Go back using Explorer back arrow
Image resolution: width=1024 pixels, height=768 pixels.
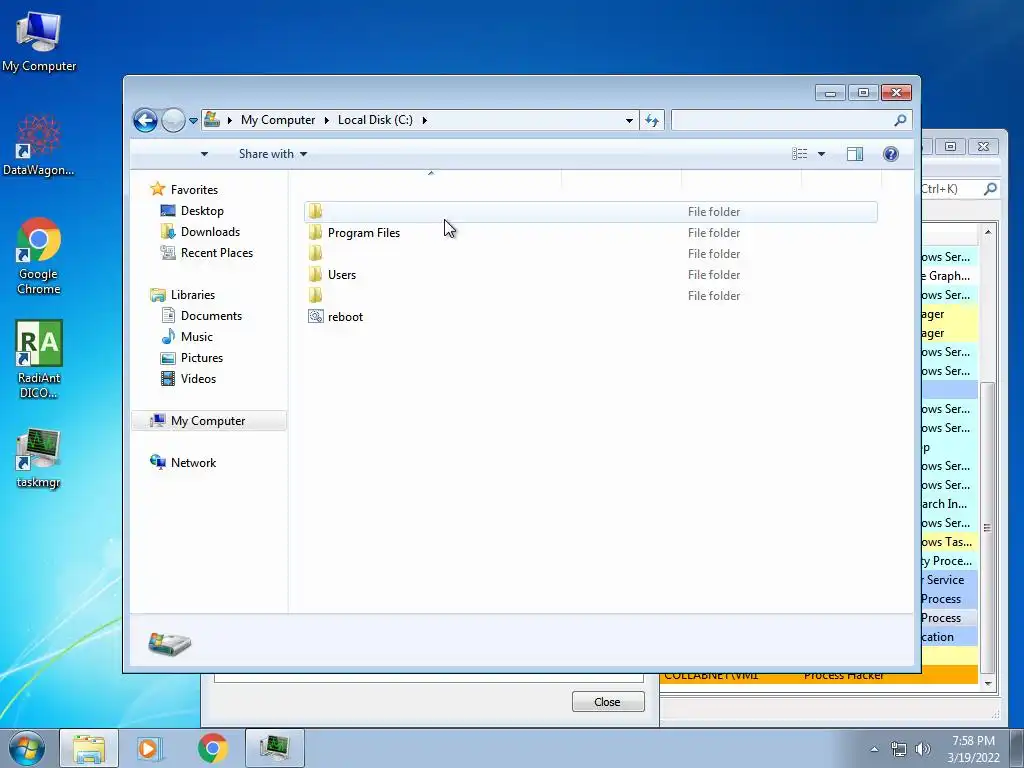(x=145, y=120)
